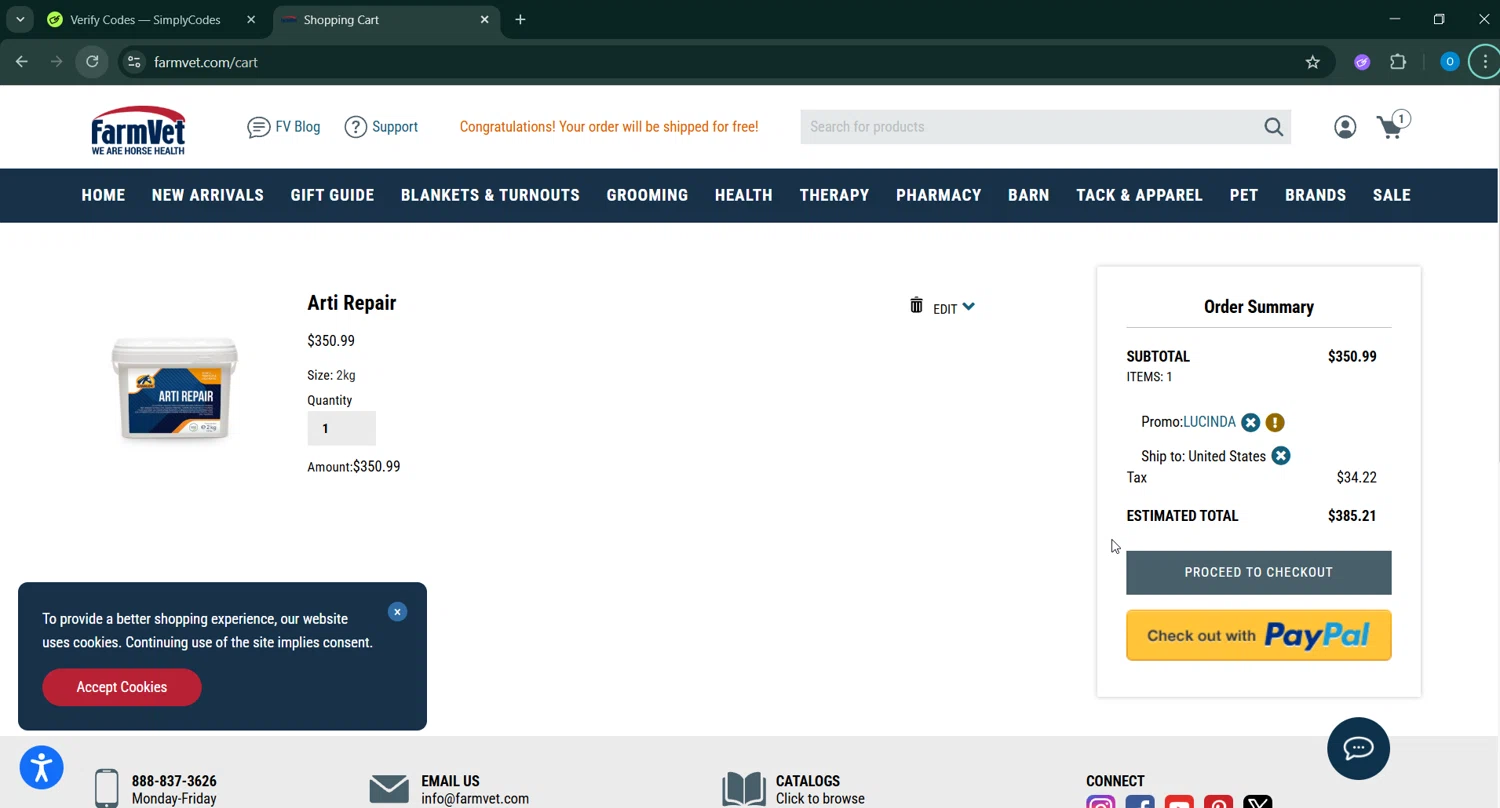Screen dimensions: 1500x808
Task: Focus the Search for products field
Action: pyautogui.click(x=1030, y=127)
